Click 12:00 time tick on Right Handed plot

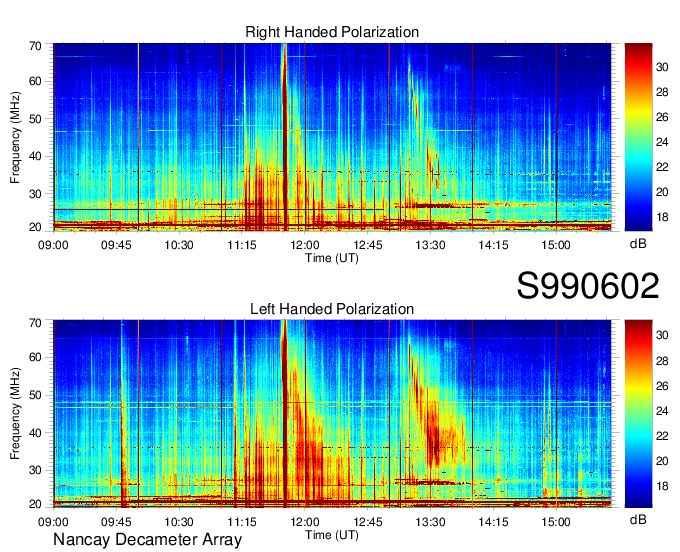coord(305,245)
